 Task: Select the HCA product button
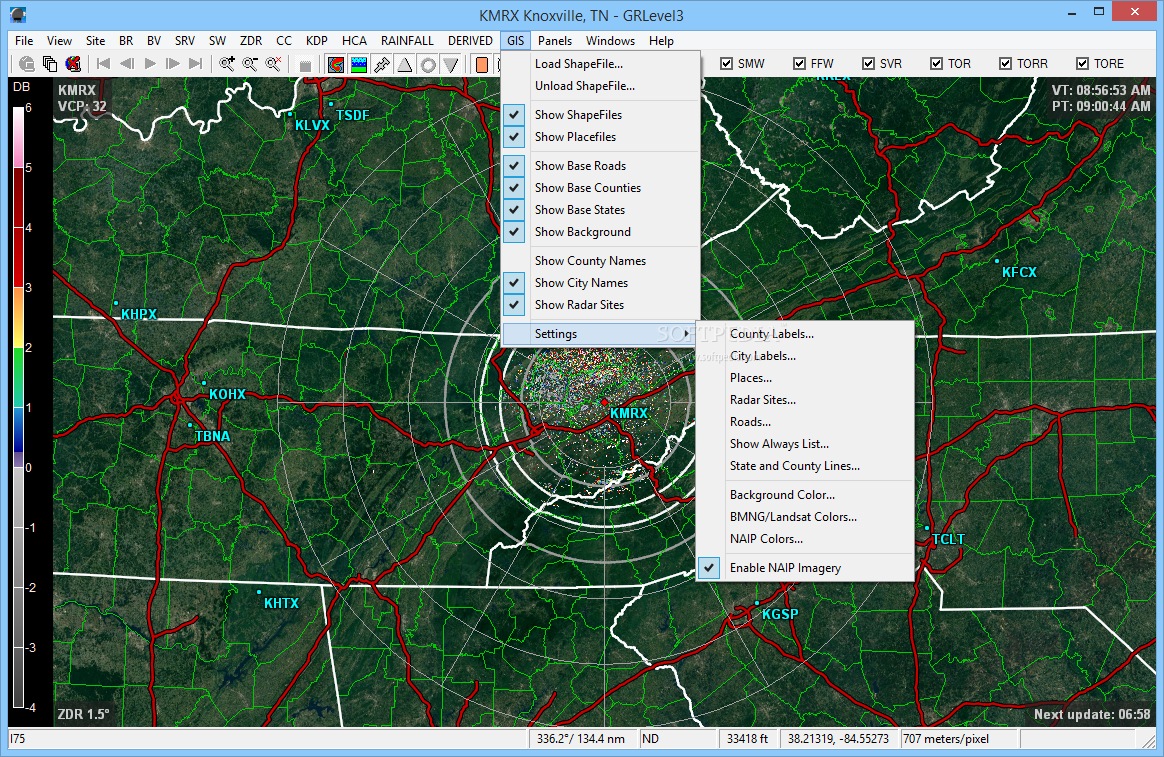[x=354, y=41]
